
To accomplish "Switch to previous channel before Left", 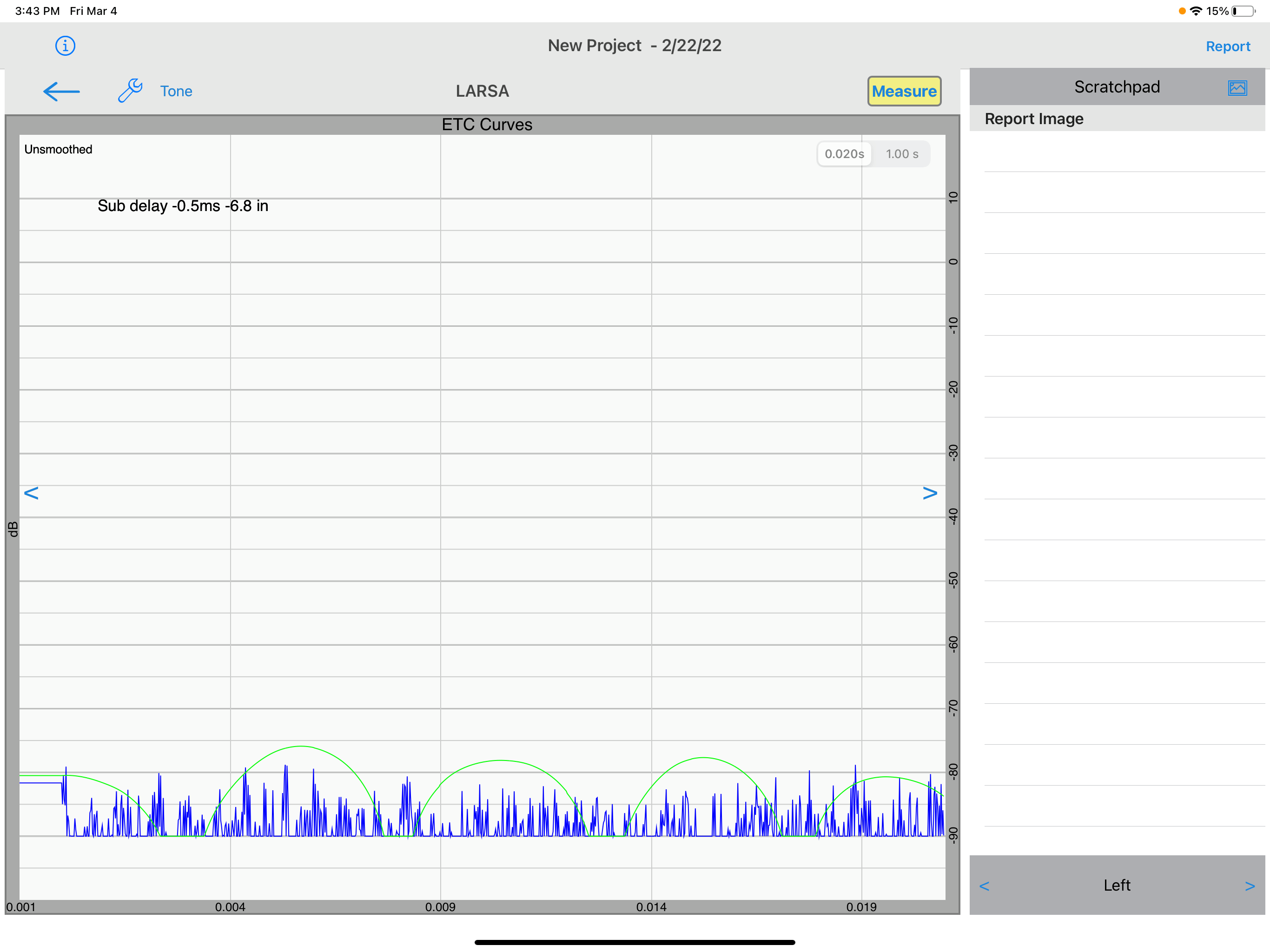I will (984, 886).
